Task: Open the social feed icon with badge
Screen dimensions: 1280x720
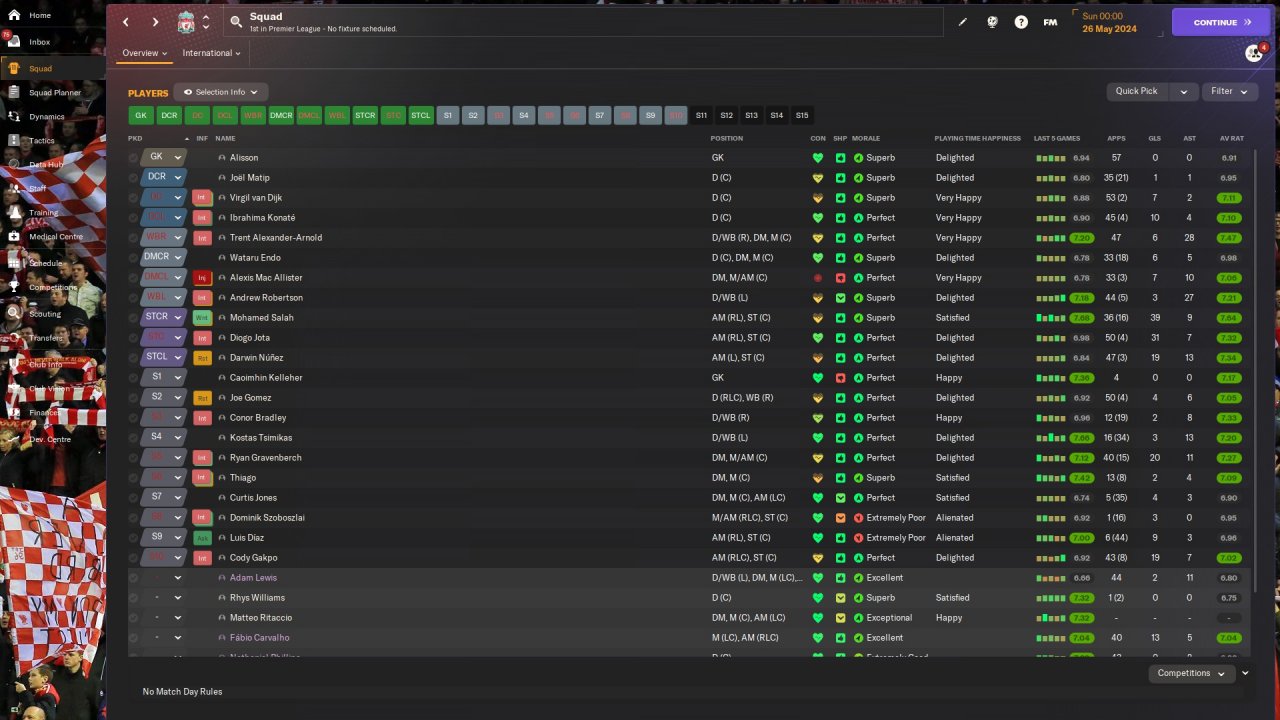Action: (1254, 53)
